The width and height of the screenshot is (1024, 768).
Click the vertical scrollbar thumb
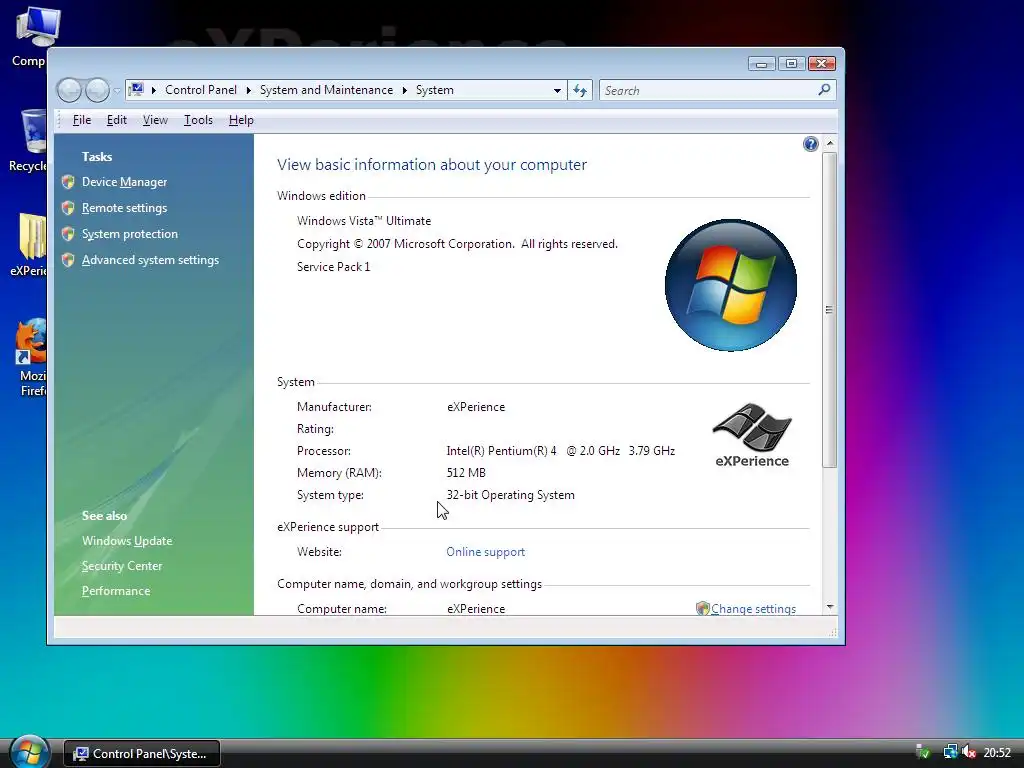pos(829,310)
